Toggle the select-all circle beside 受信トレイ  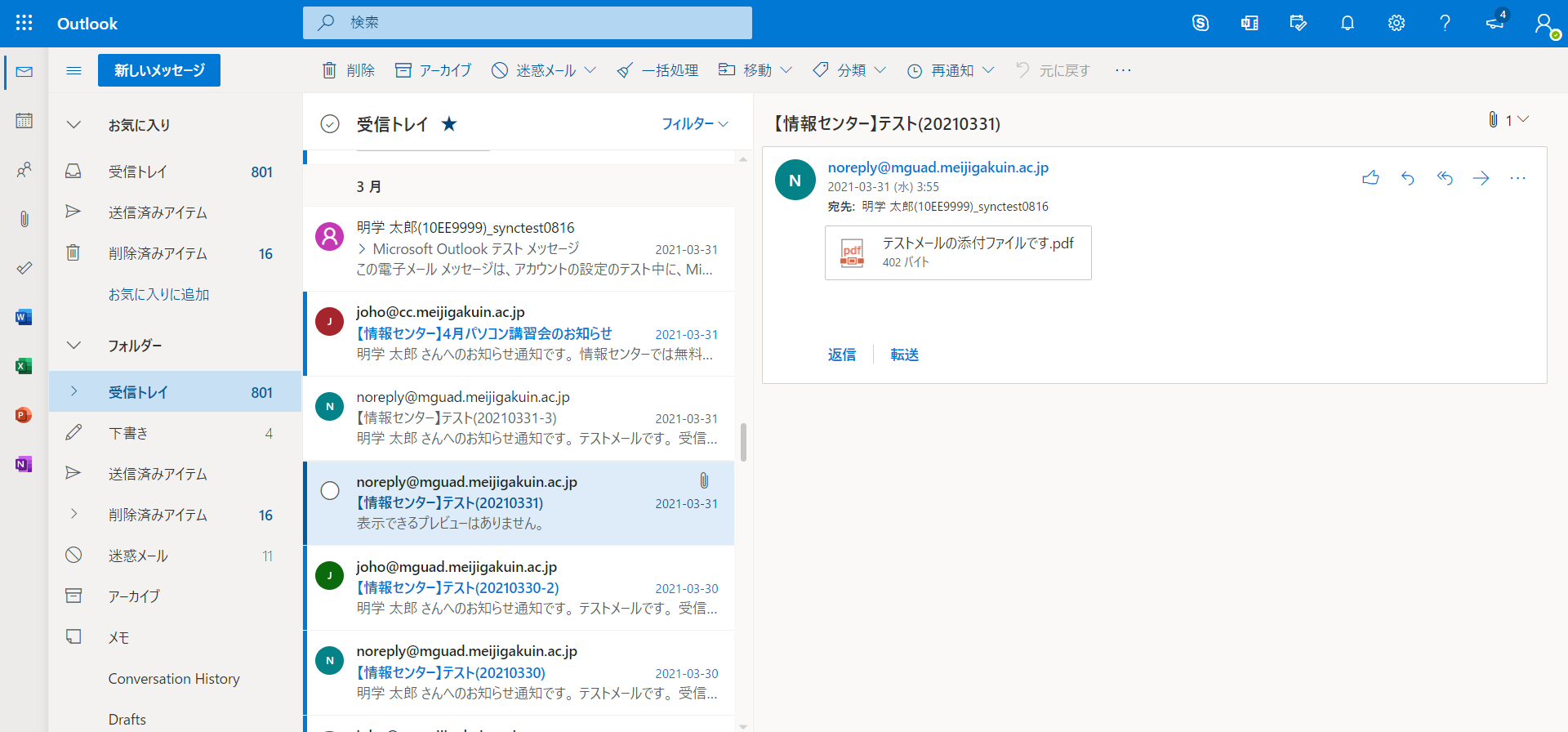[x=330, y=124]
